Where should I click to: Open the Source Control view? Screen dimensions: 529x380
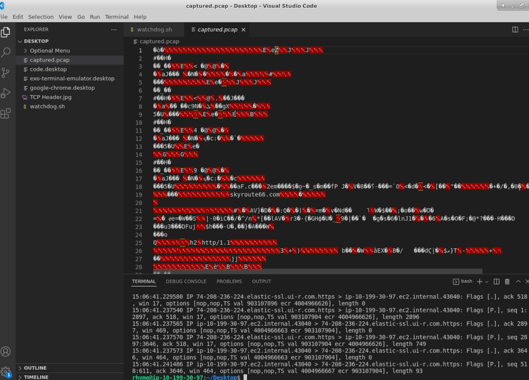click(x=6, y=73)
